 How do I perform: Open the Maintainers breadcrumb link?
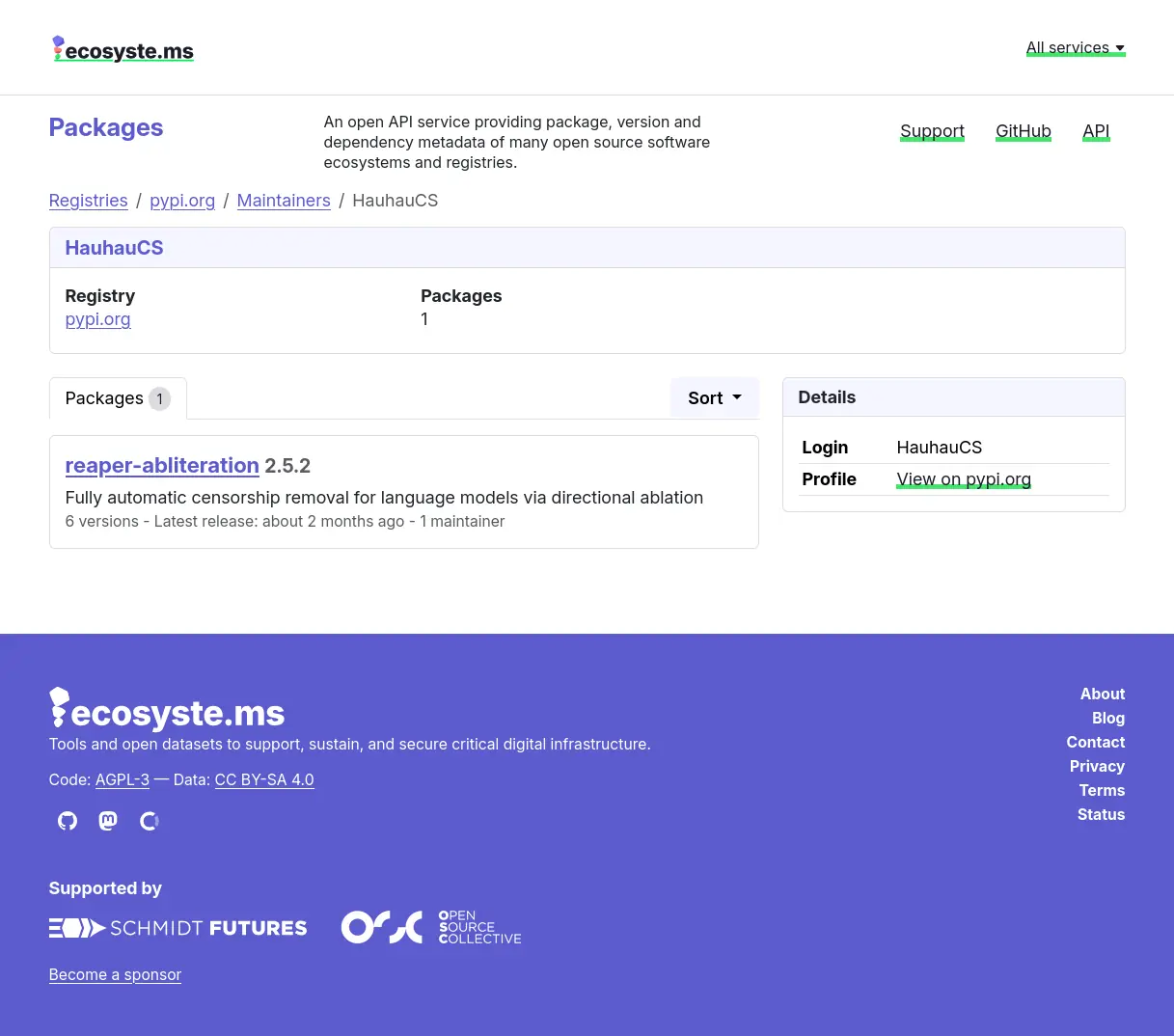point(283,201)
